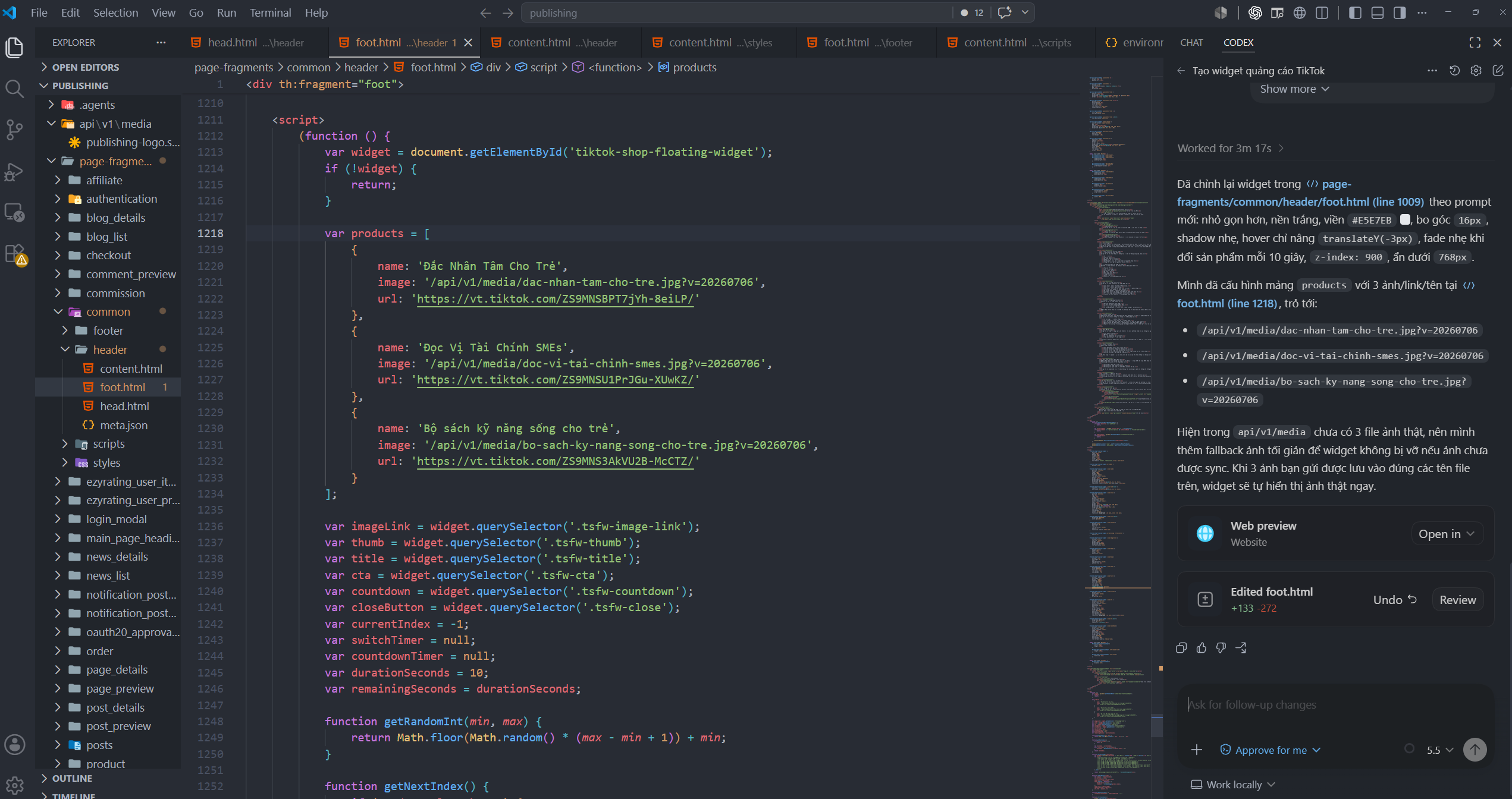Screen dimensions: 1512x799
Task: Open Extensions view with warning badge
Action: point(14,254)
